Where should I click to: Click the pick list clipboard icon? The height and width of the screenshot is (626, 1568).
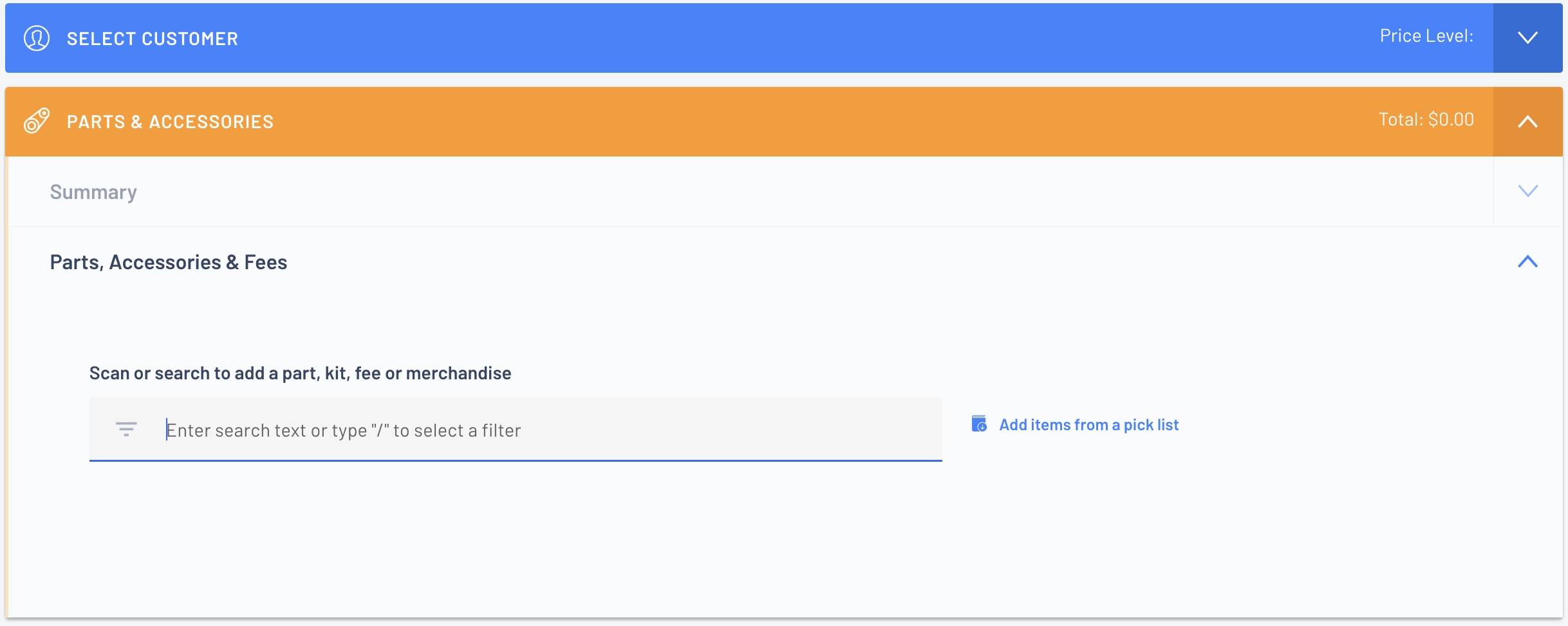click(979, 424)
